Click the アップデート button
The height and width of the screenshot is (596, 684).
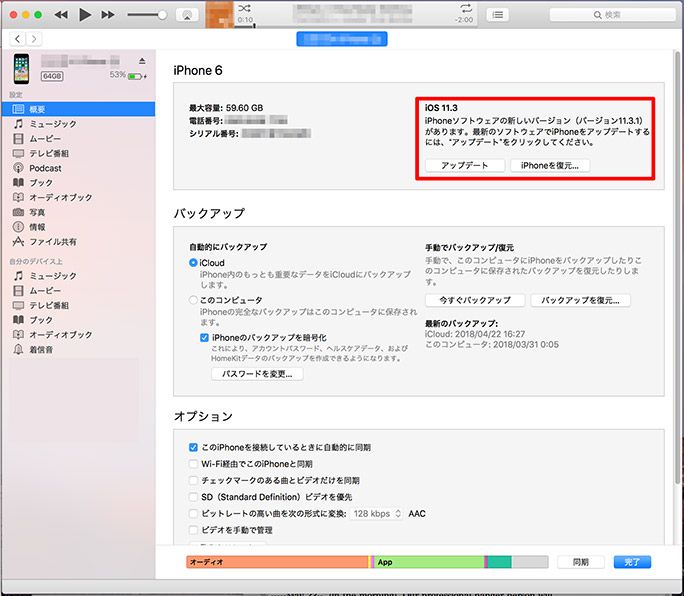pos(465,165)
